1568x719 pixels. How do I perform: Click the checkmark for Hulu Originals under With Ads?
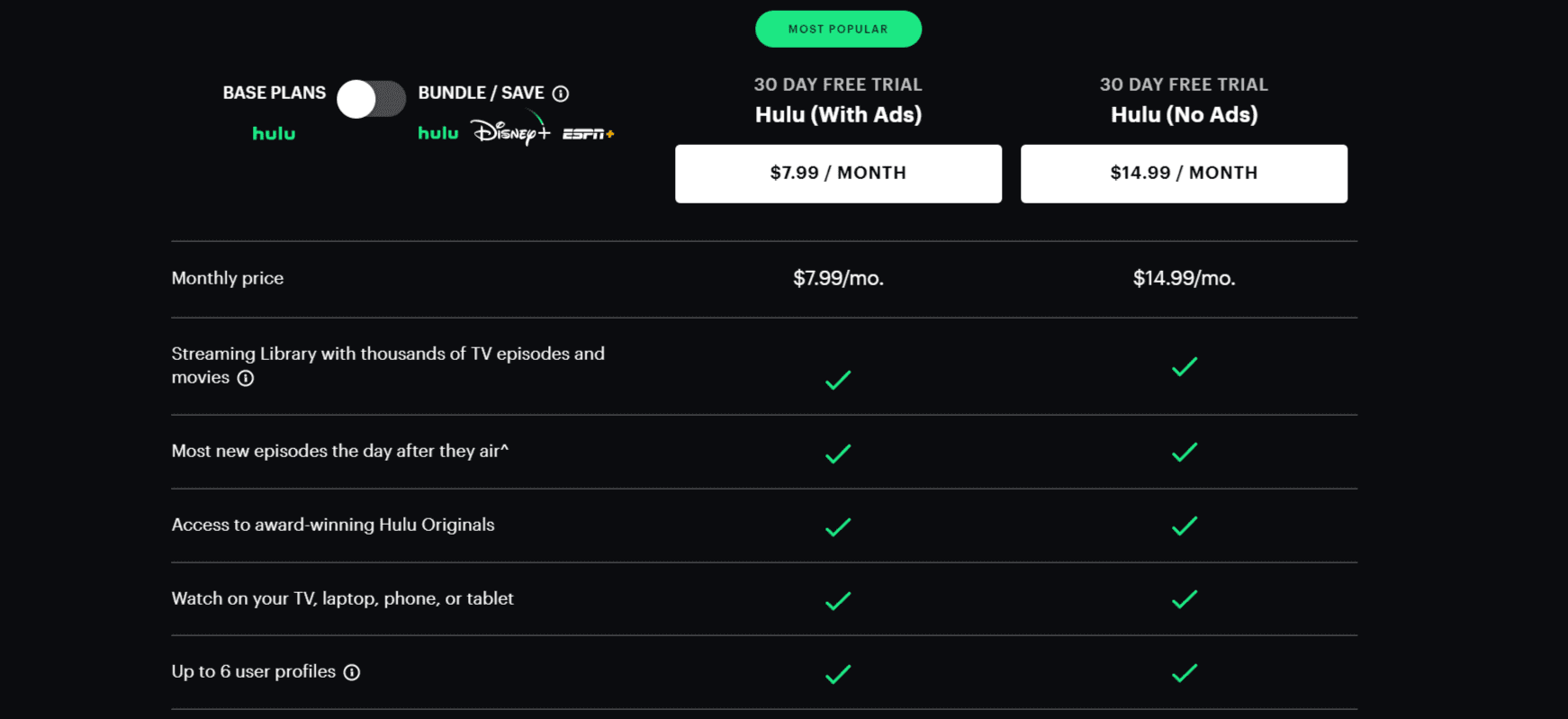click(837, 527)
